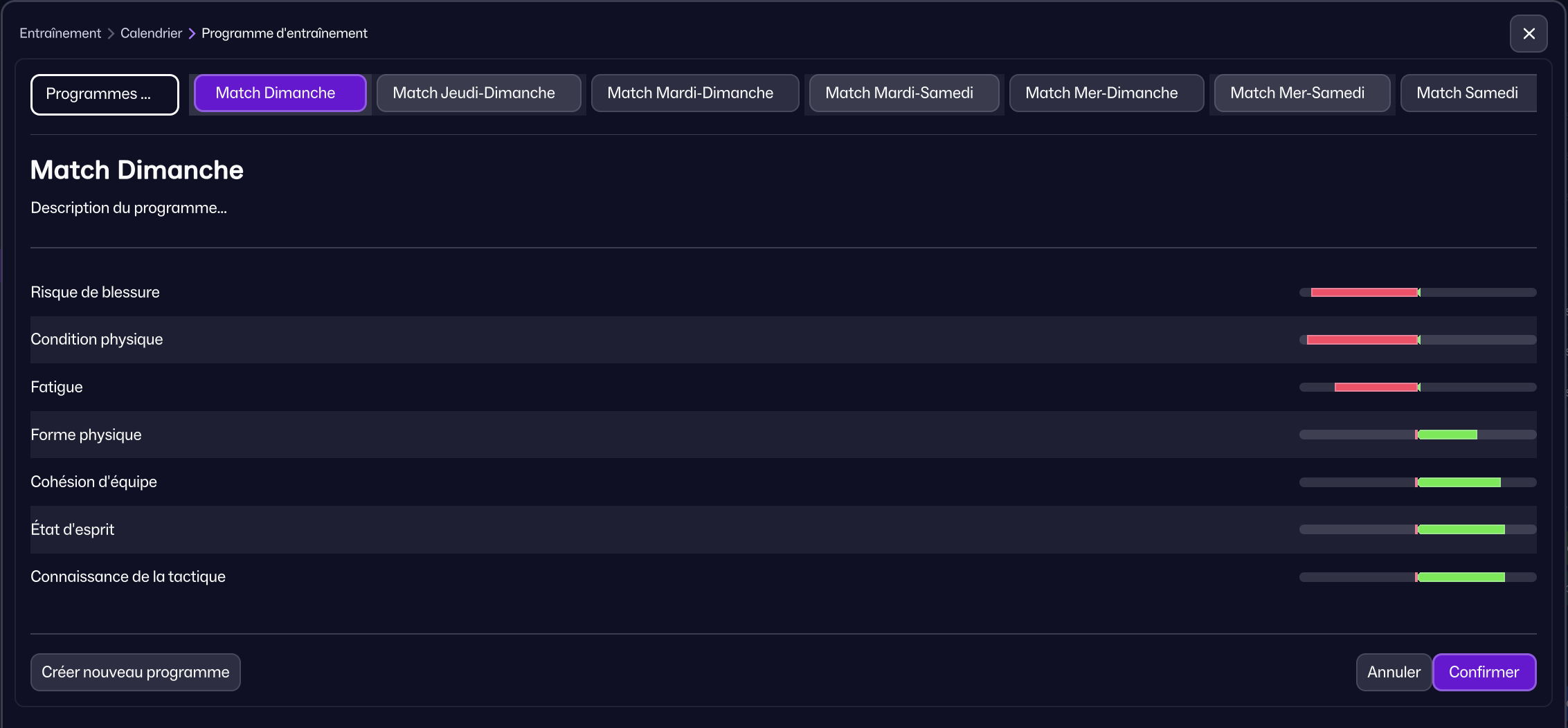Switch to Match Mardi-Dimanche program
Viewport: 1568px width, 728px height.
click(x=694, y=93)
